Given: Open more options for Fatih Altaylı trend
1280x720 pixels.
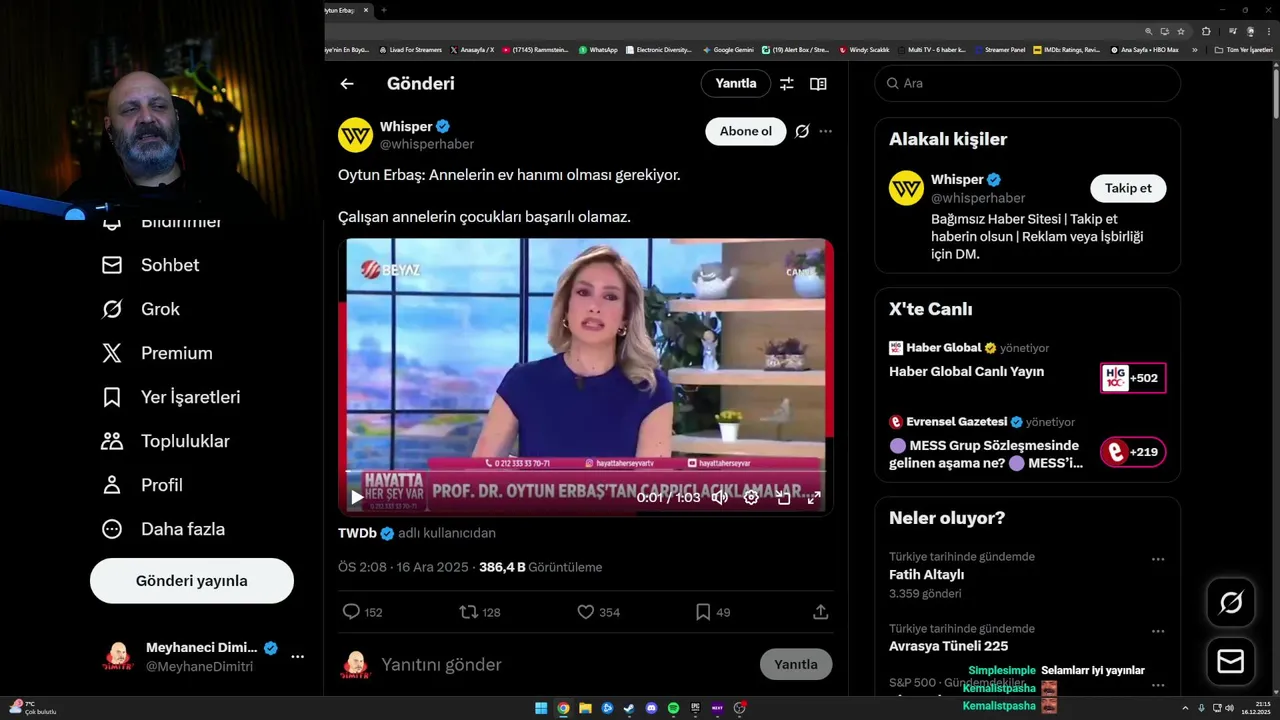Looking at the screenshot, I should pos(1158,559).
